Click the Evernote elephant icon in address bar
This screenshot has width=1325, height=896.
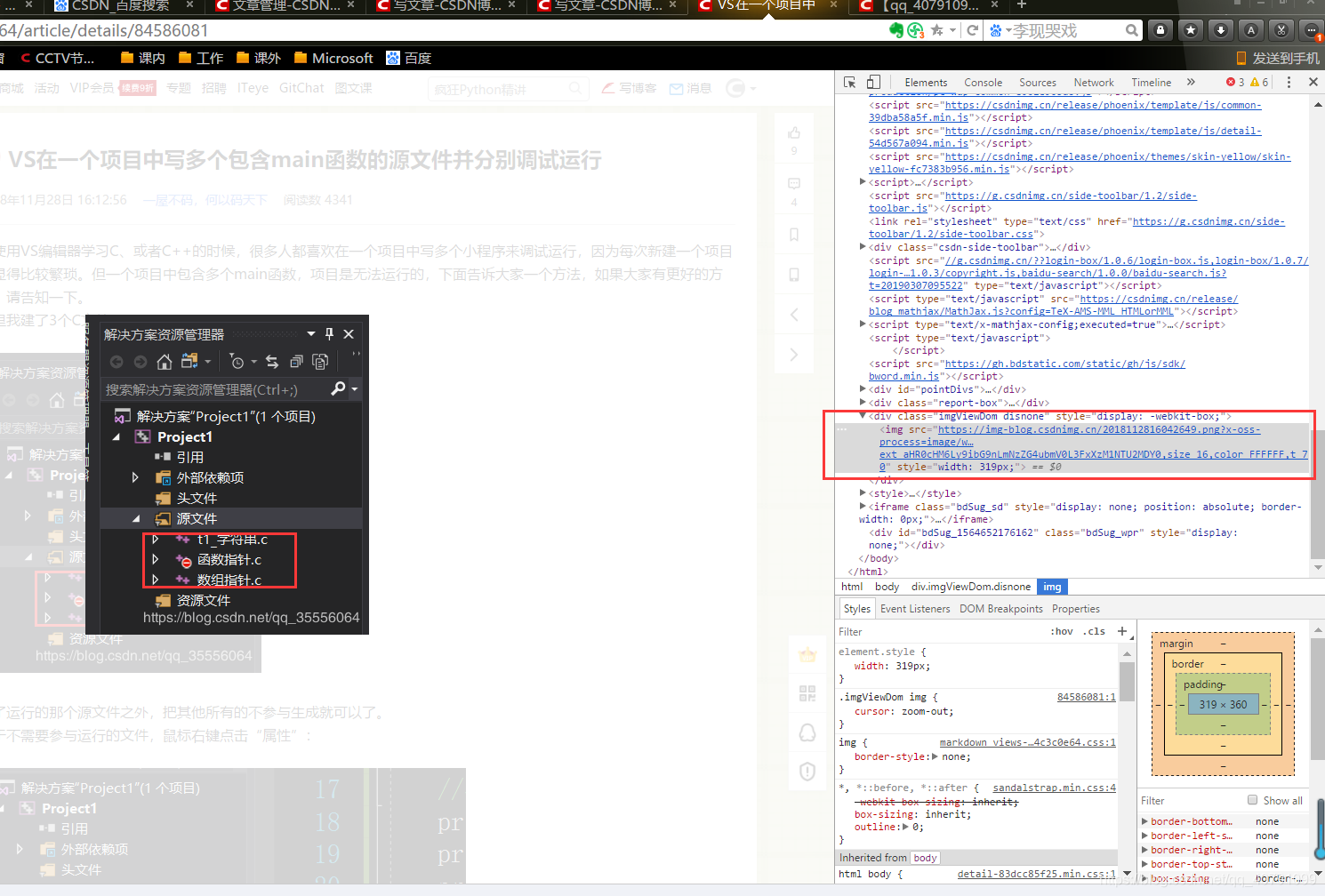pyautogui.click(x=896, y=30)
